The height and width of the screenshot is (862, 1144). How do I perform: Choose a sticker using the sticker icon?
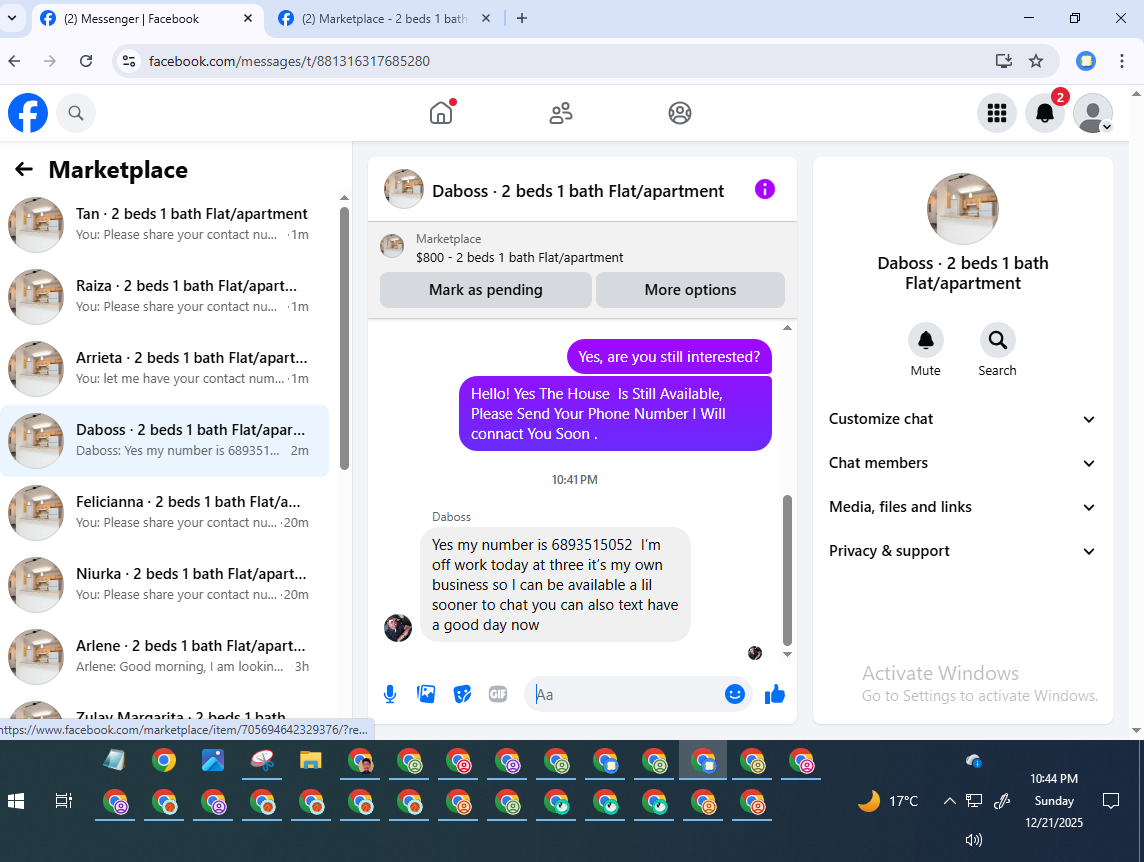point(462,694)
